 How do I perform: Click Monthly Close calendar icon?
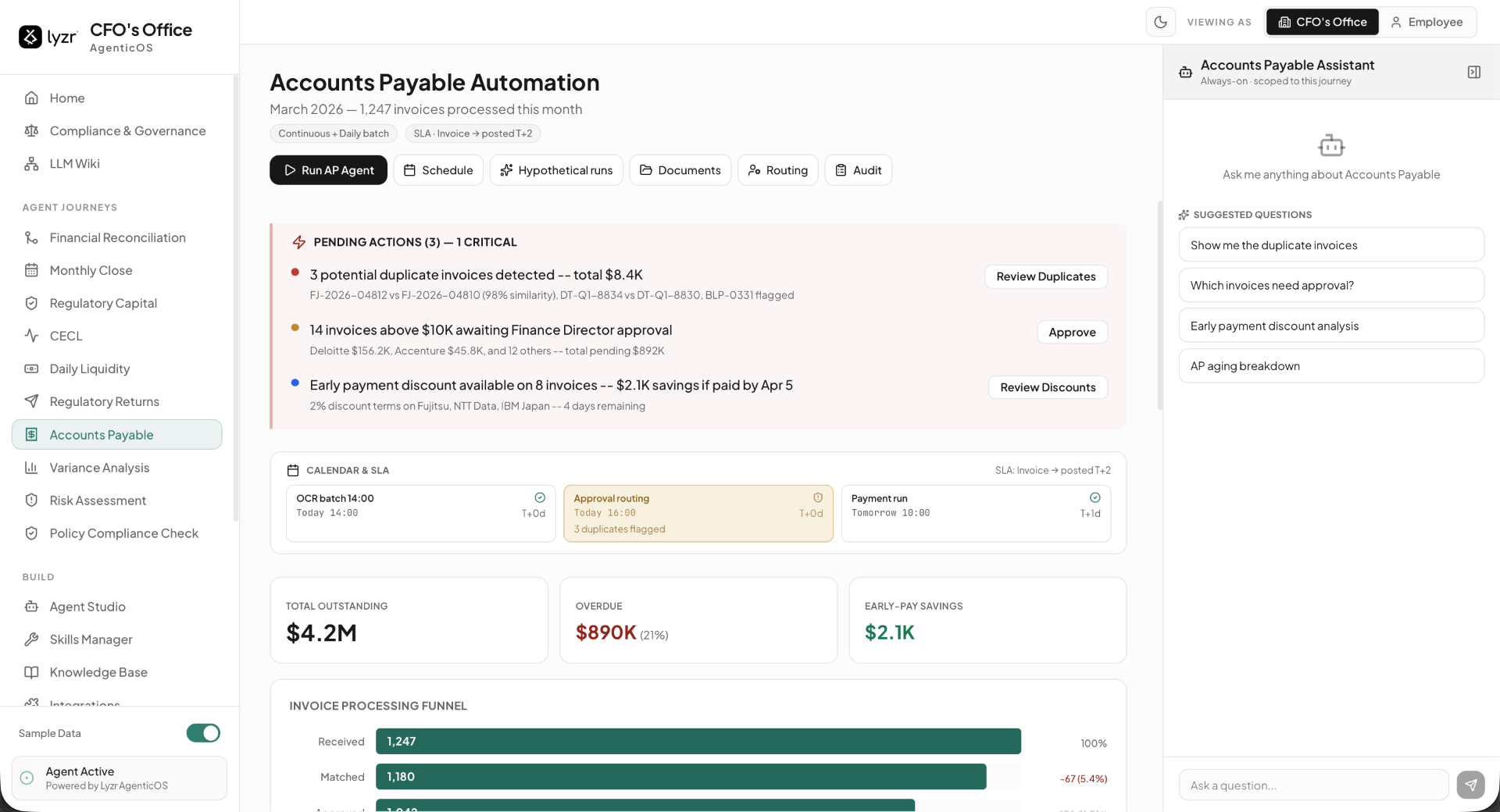[31, 270]
